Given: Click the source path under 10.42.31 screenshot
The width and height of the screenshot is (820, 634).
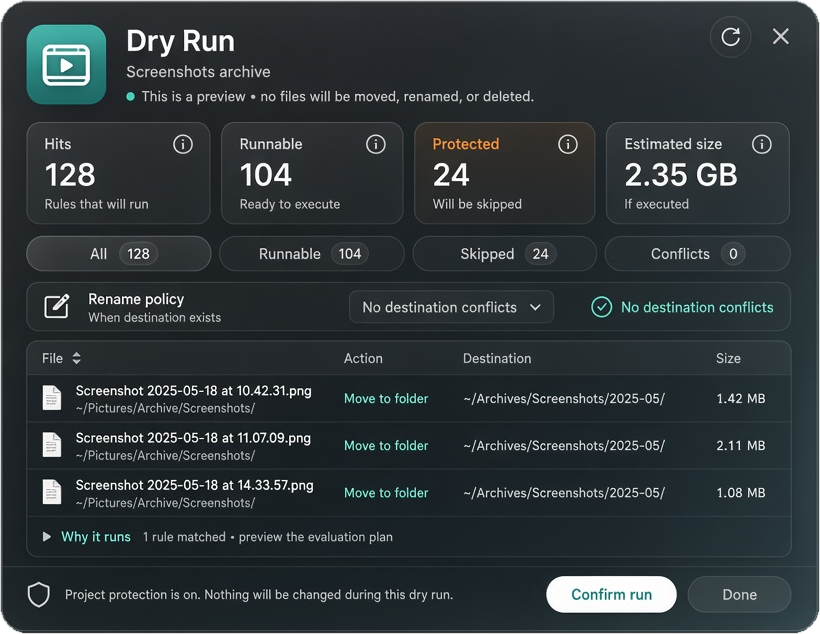Looking at the screenshot, I should [165, 409].
